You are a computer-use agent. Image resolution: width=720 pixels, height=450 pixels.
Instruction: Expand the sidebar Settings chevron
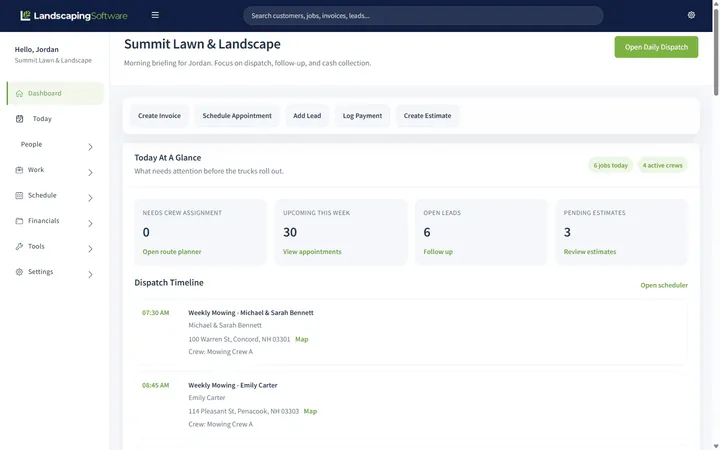(90, 275)
